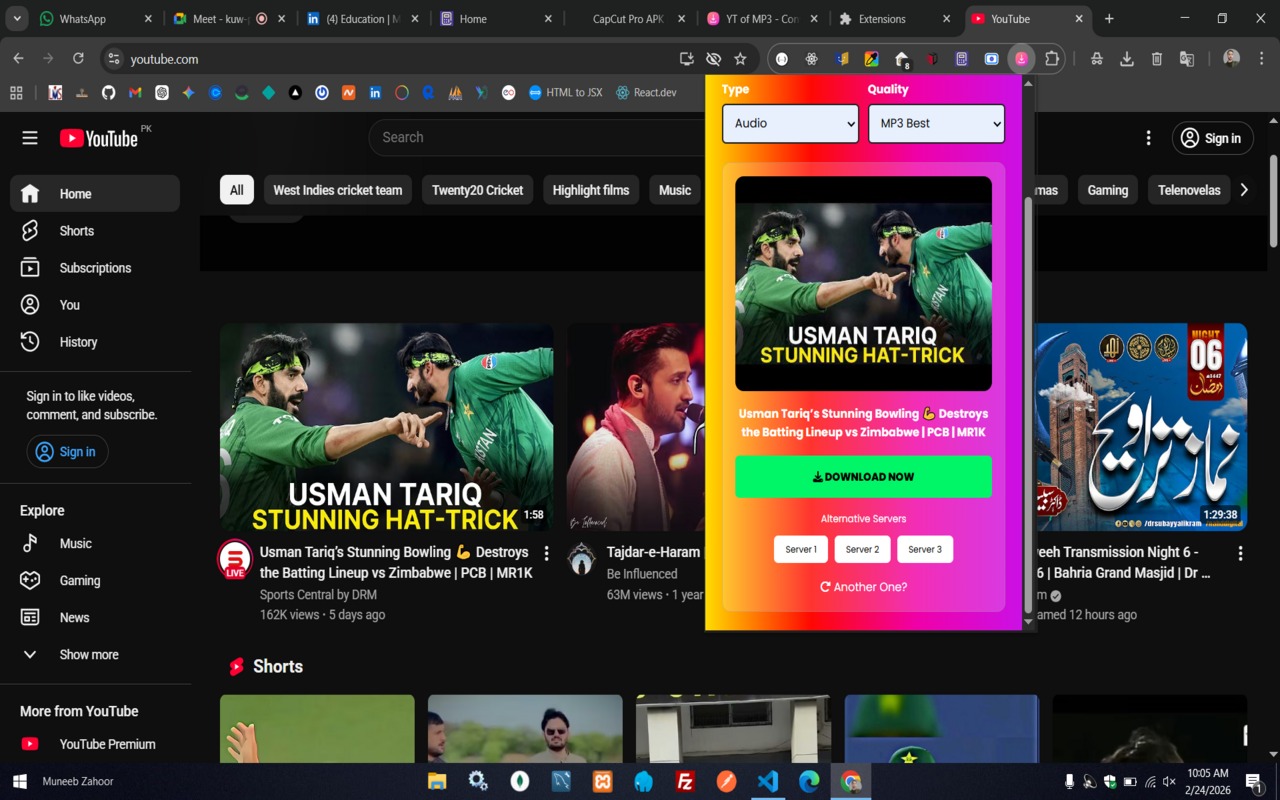Open the Chrome tab search dropdown
Screen dimensions: 1280x800
tap(17, 19)
